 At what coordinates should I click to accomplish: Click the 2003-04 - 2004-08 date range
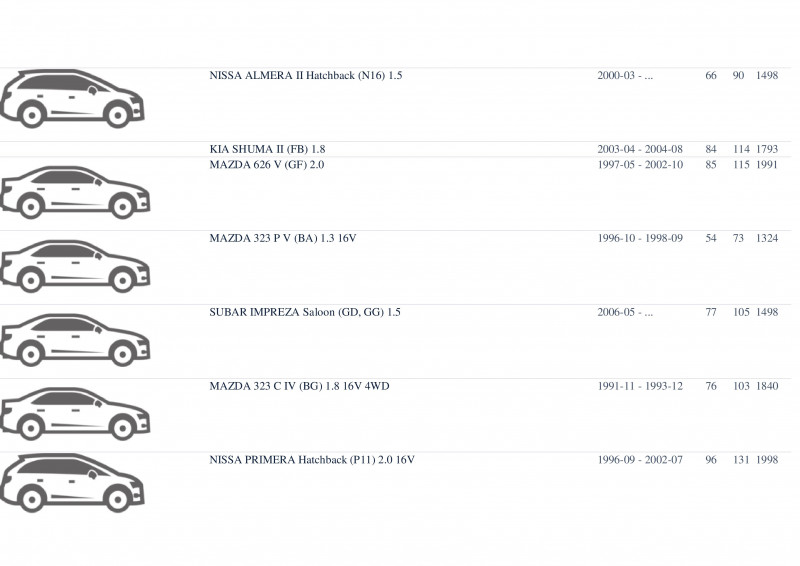coord(640,149)
